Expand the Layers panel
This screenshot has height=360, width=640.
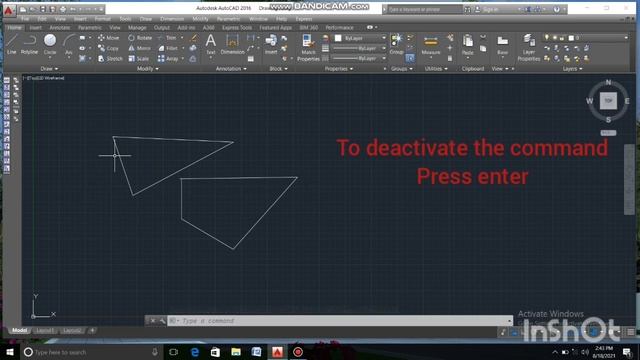(572, 69)
